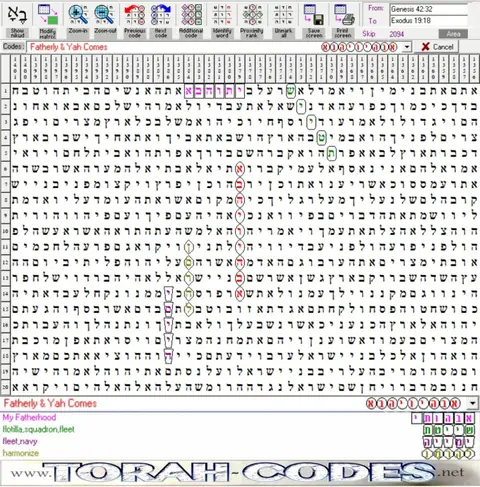The image size is (480, 487).
Task: Click the red-circled letter in matrix row 6
Action: click(x=239, y=169)
